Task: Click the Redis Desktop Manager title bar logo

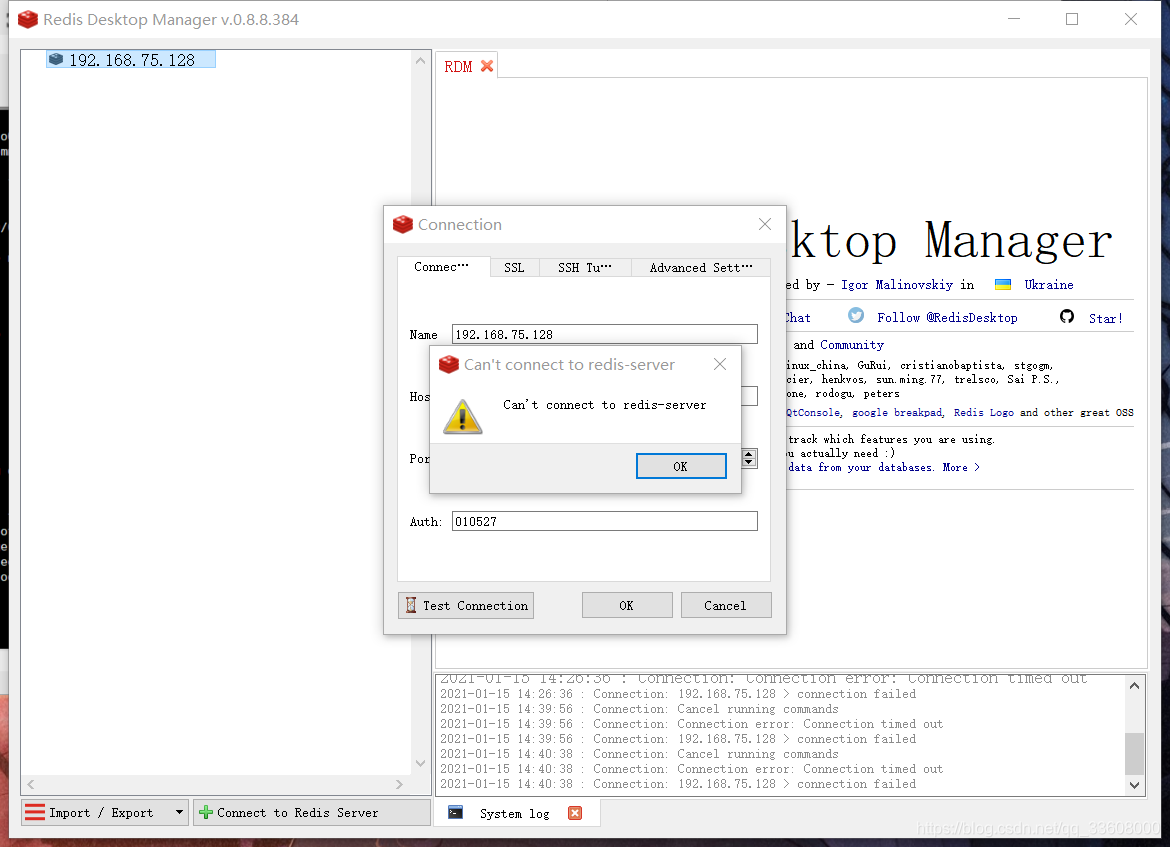Action: click(28, 19)
